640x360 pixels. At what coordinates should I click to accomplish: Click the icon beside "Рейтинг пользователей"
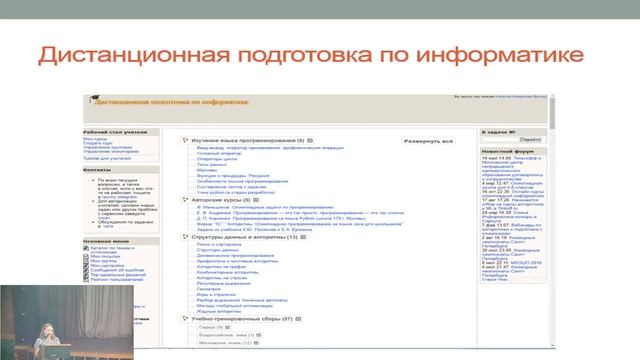(86, 280)
